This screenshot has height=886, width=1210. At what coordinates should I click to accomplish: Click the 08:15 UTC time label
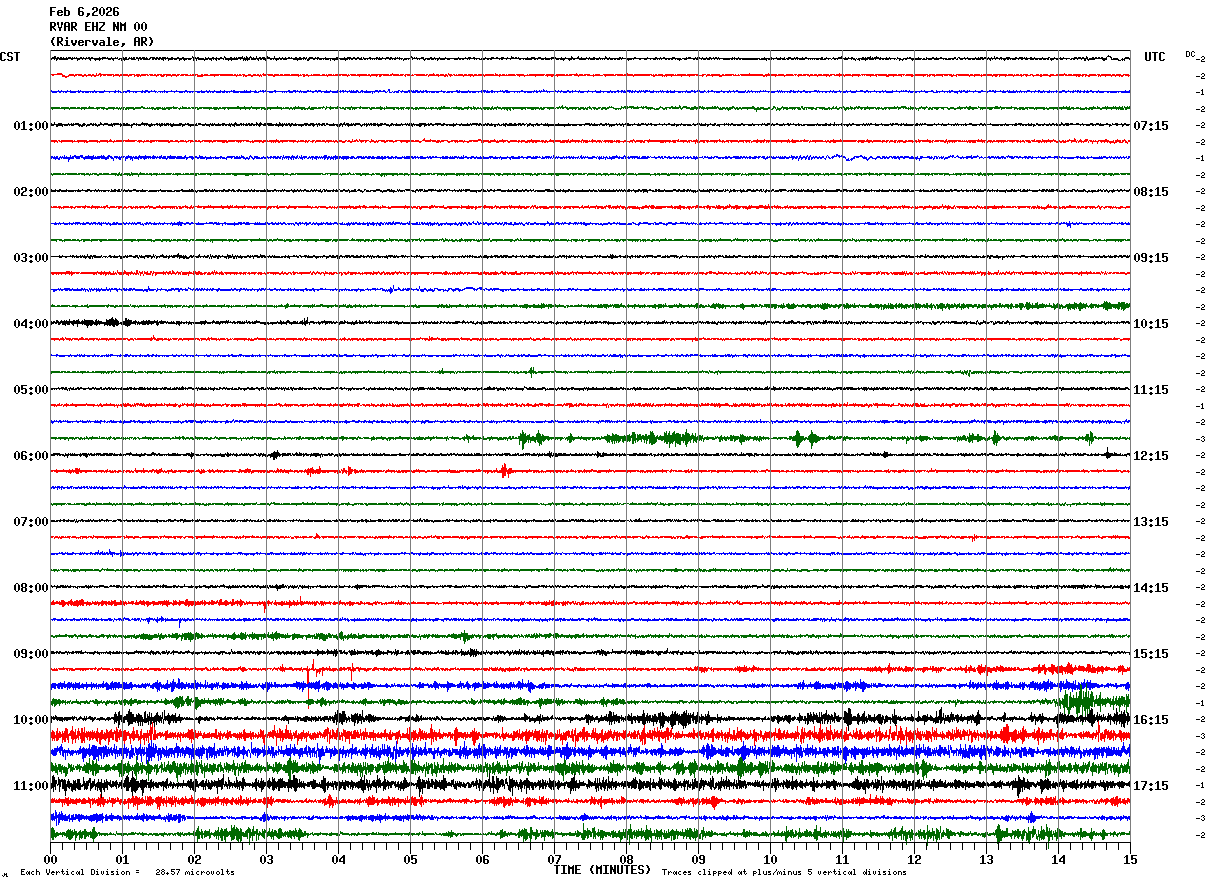(x=1151, y=192)
